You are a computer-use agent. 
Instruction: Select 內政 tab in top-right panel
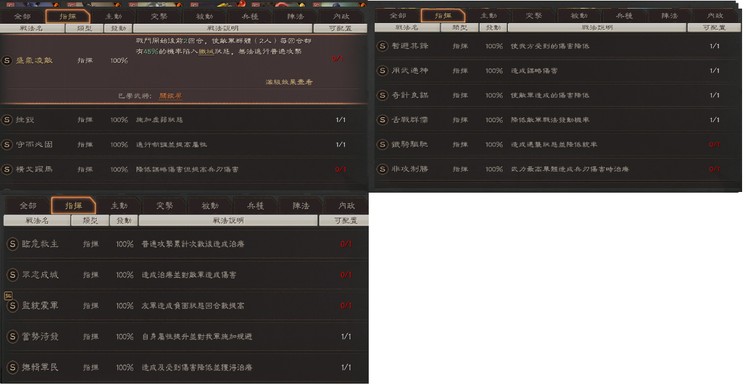[715, 16]
